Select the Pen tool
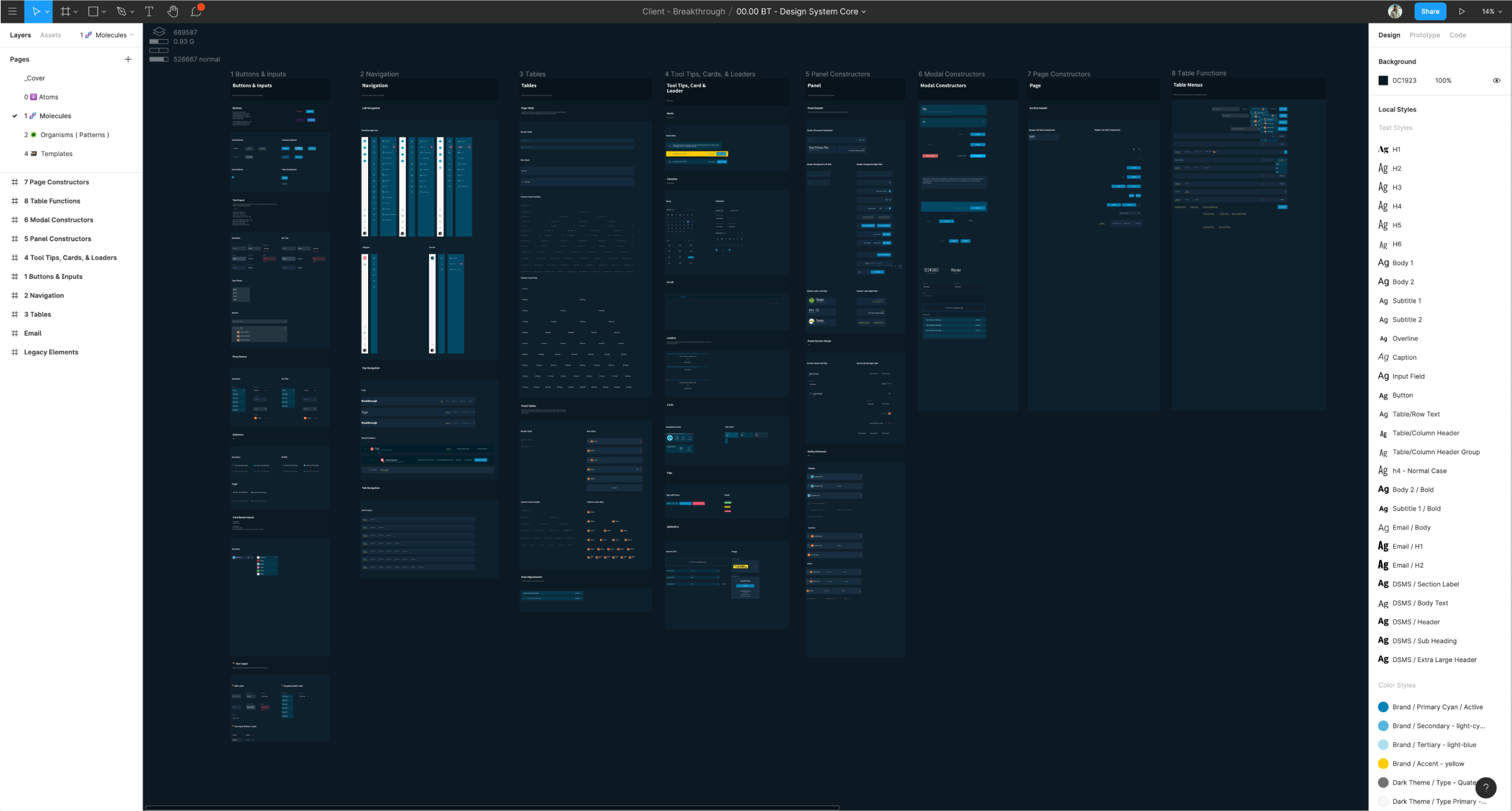 pyautogui.click(x=121, y=11)
